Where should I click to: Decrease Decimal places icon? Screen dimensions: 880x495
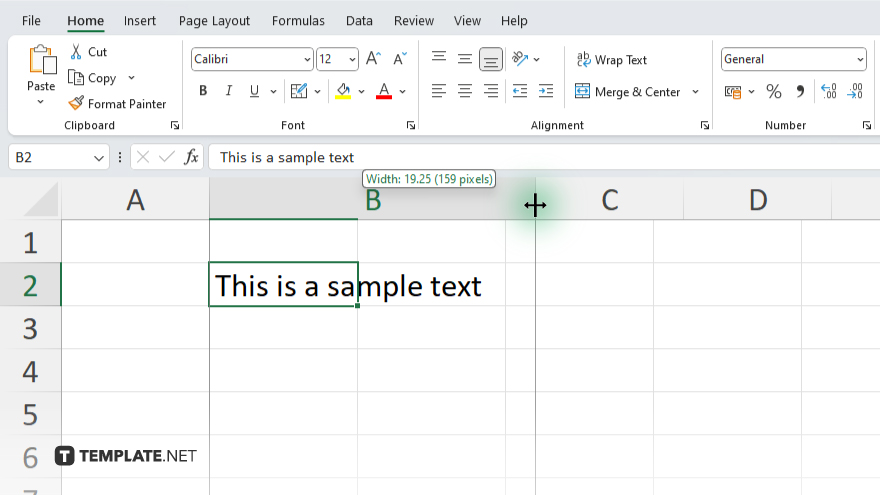(855, 91)
